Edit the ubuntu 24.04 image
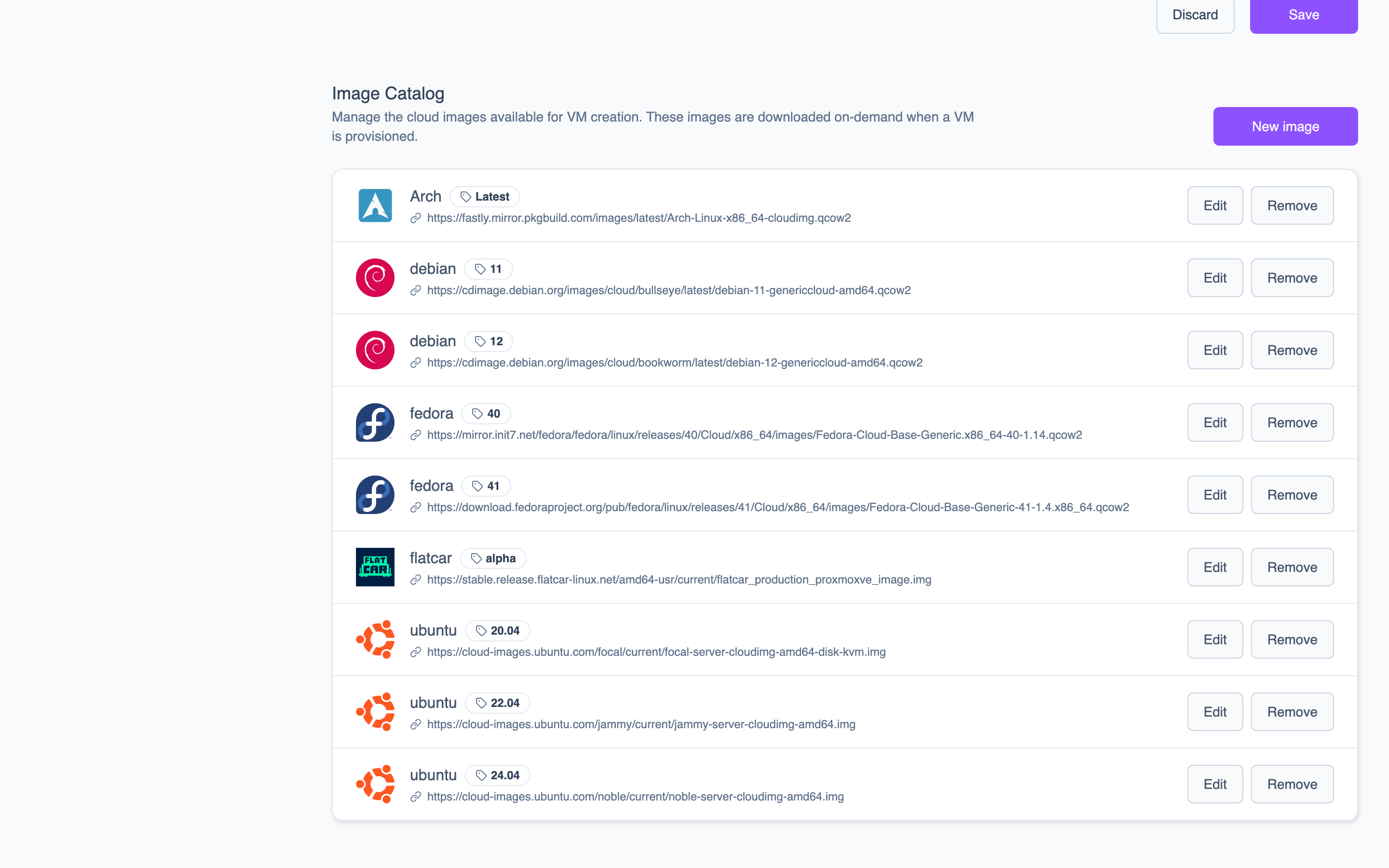The height and width of the screenshot is (868, 1389). (x=1215, y=784)
